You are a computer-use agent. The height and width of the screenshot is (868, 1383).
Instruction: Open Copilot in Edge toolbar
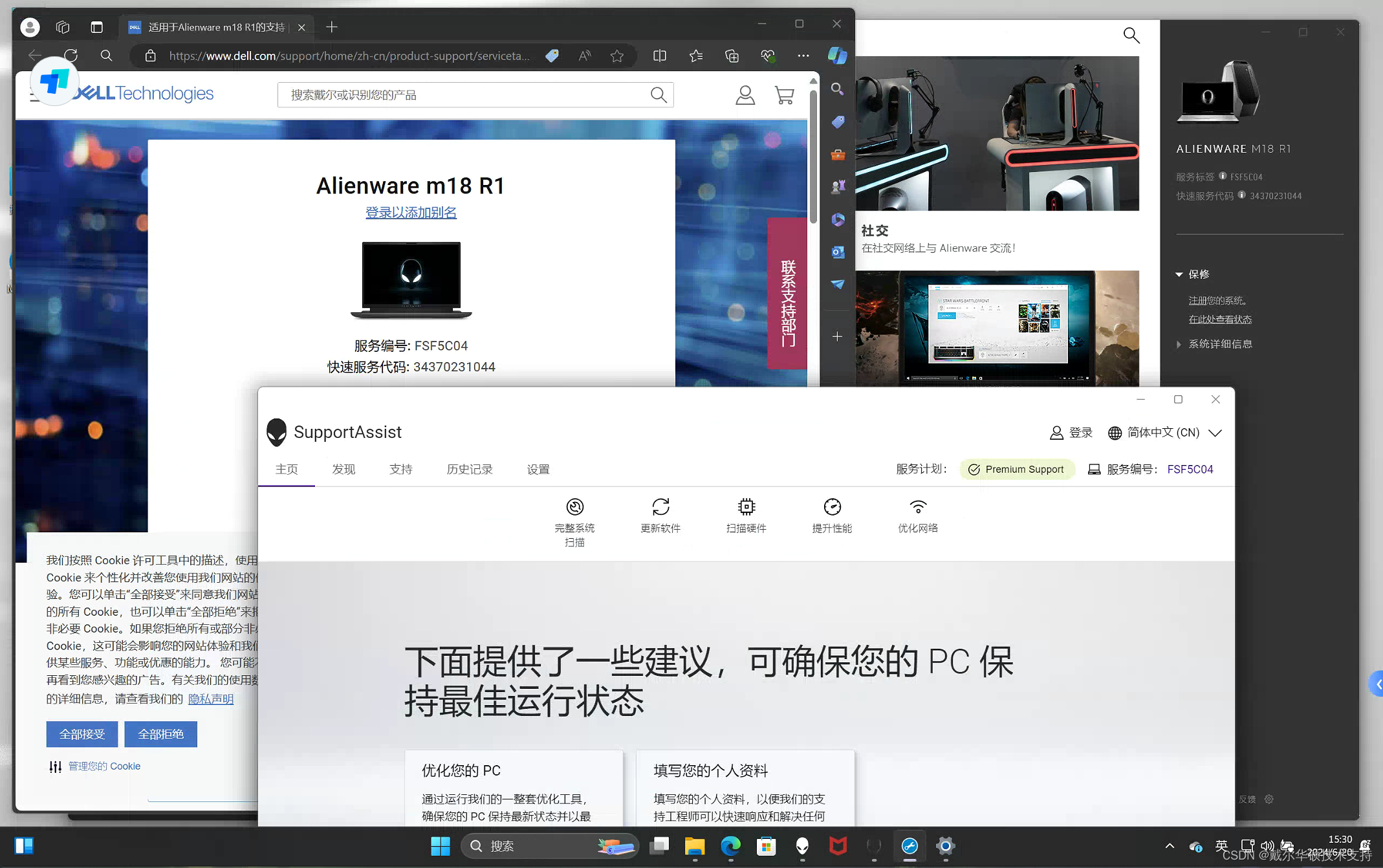837,56
